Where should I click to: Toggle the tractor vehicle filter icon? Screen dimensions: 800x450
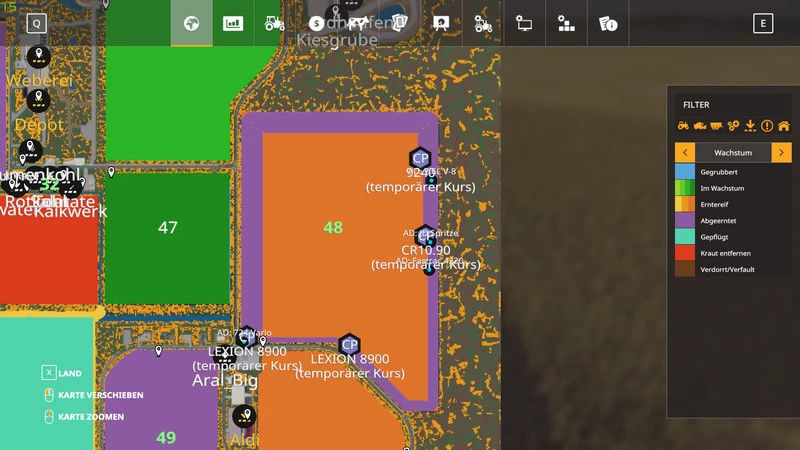684,126
